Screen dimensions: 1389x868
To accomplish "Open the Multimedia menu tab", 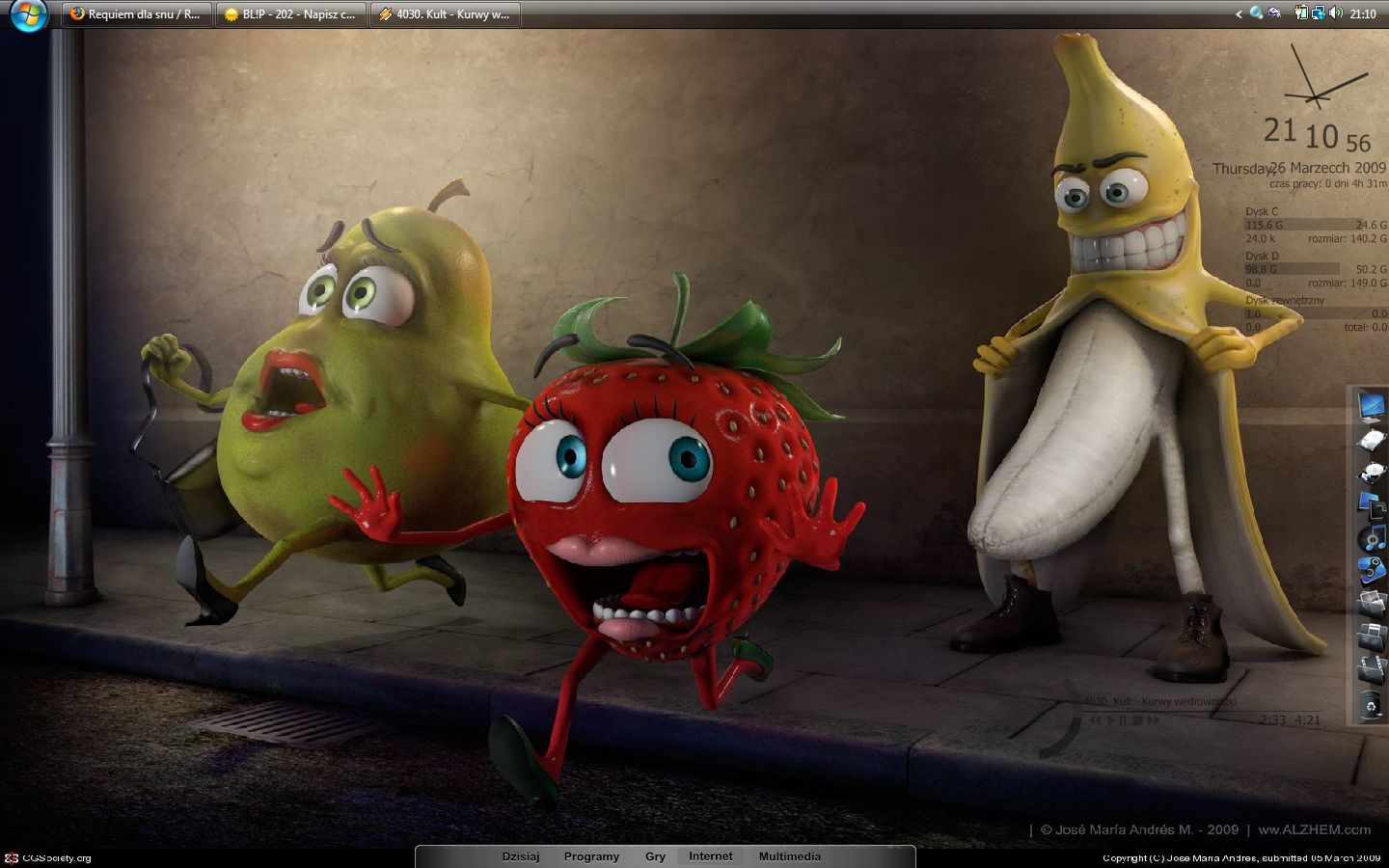I will pyautogui.click(x=789, y=856).
